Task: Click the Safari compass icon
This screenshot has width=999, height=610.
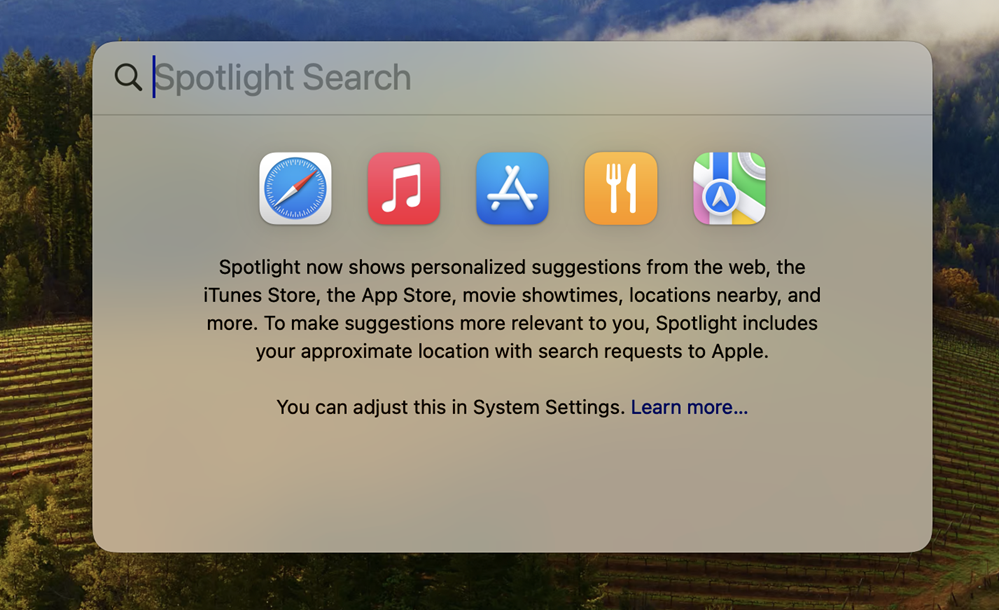Action: pyautogui.click(x=295, y=189)
